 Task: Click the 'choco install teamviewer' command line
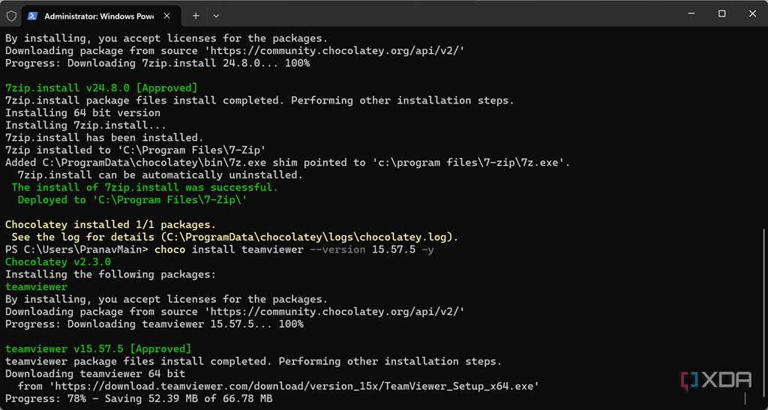[219, 250]
